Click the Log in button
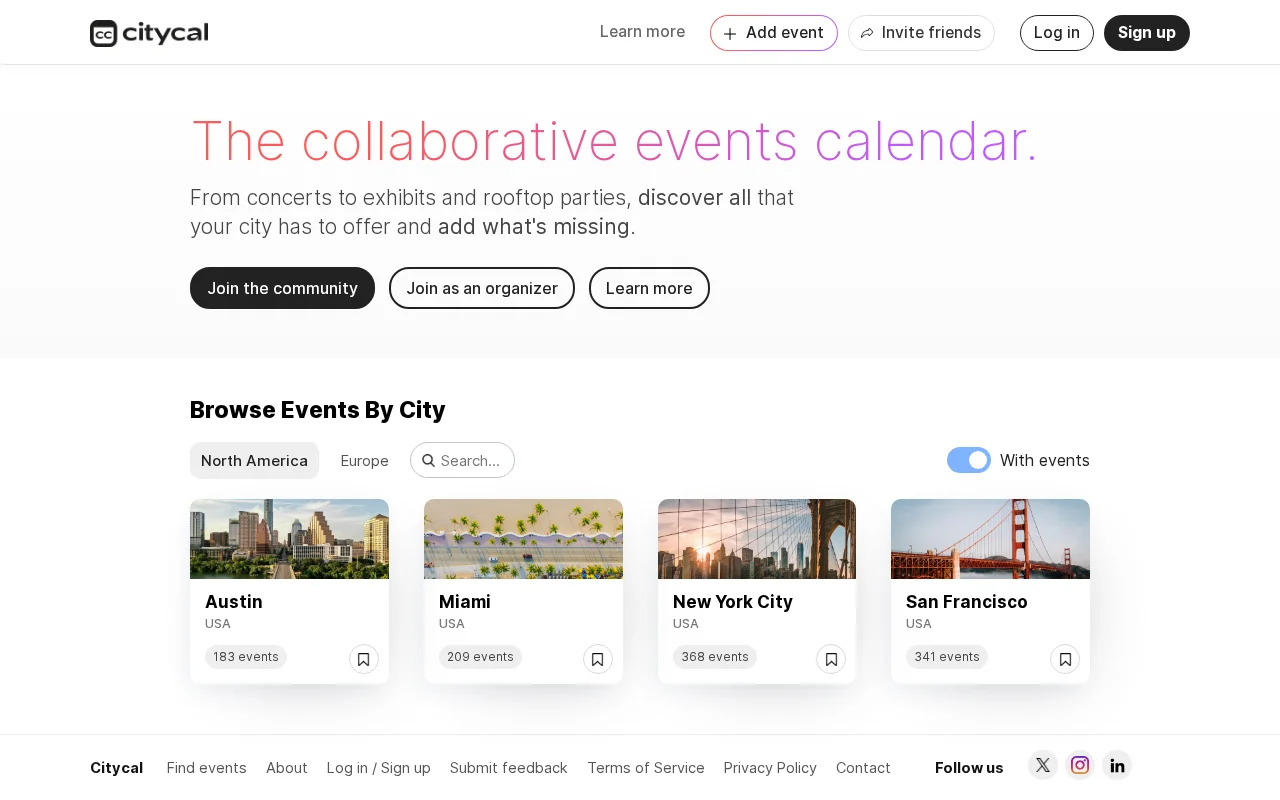The height and width of the screenshot is (800, 1280). (1057, 33)
